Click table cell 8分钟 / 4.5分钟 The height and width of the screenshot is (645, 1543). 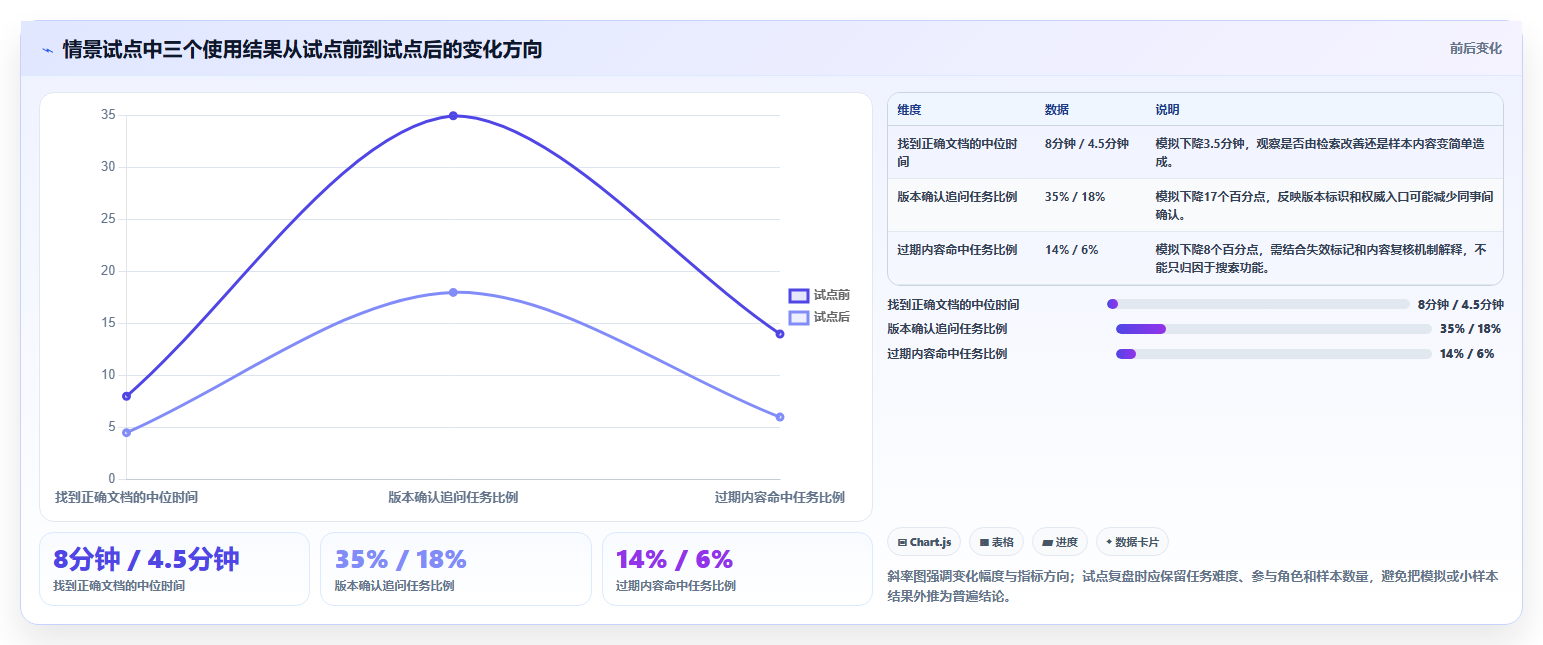pyautogui.click(x=1087, y=144)
